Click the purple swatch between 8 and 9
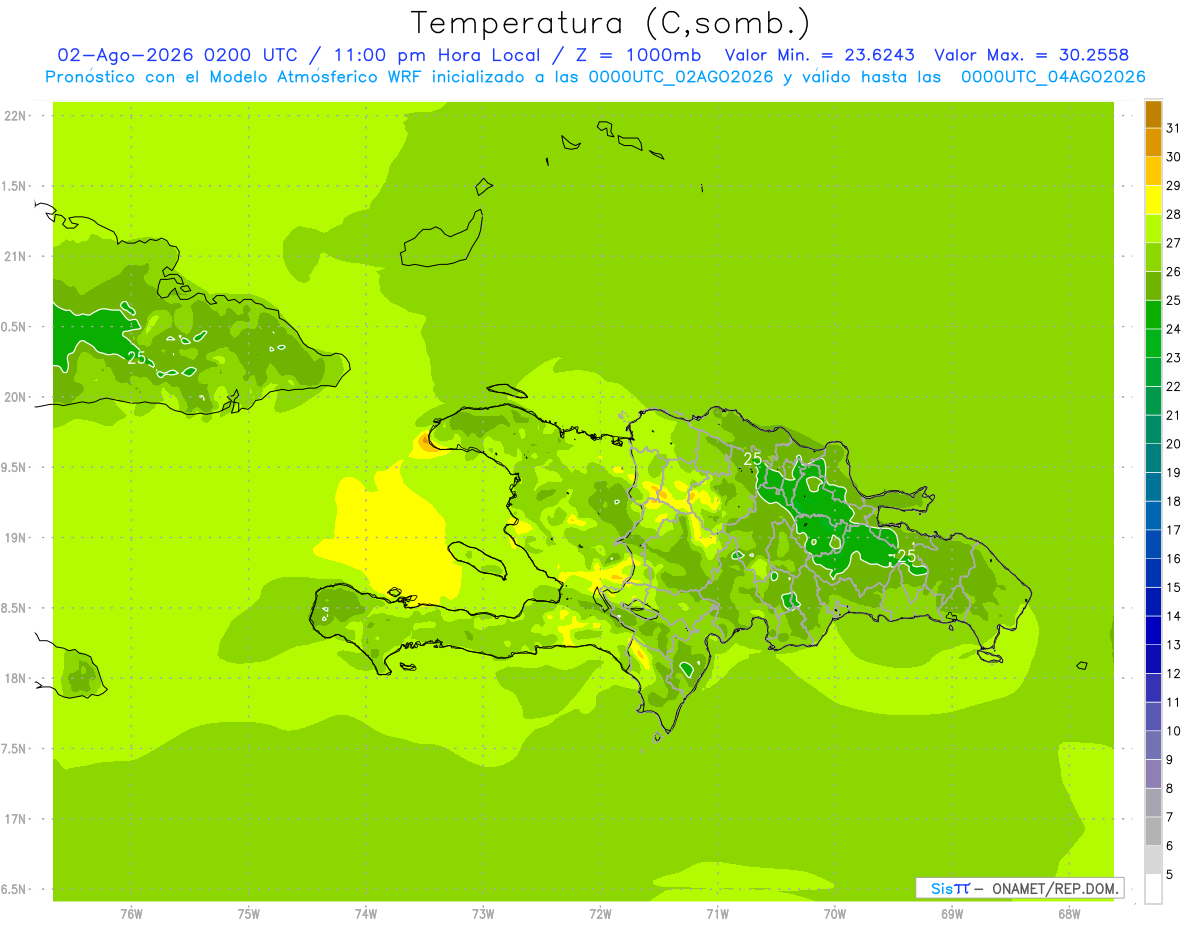Viewport: 1200px width, 927px height. pos(1153,774)
